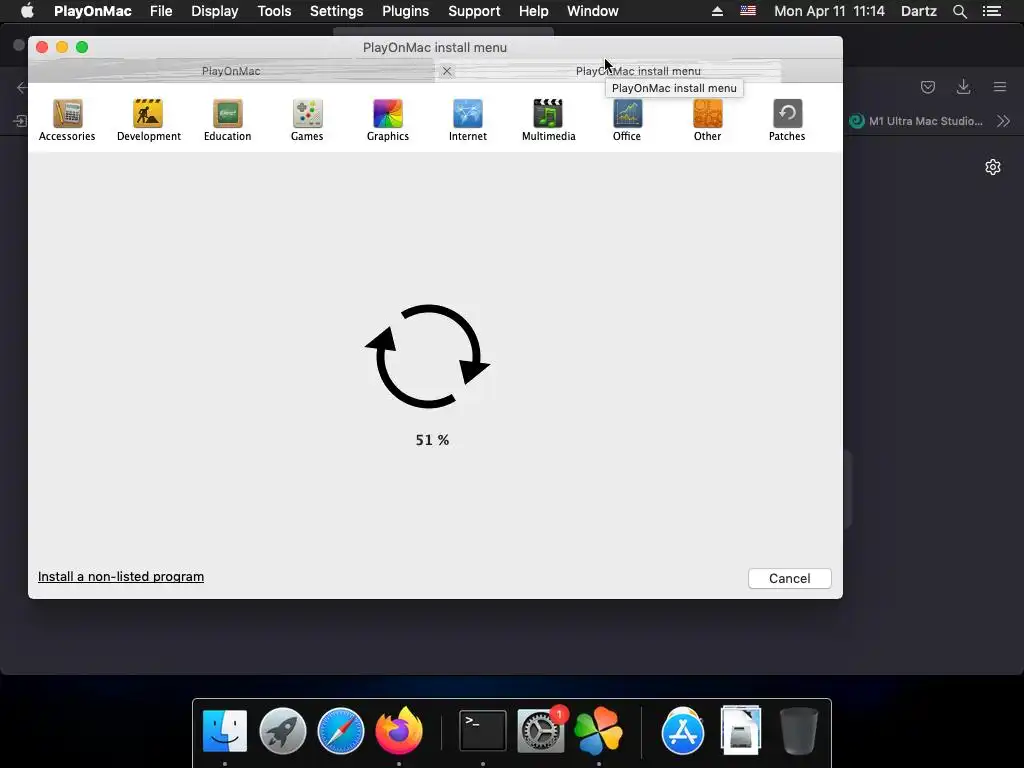
Task: Browse the Games category
Action: (307, 120)
